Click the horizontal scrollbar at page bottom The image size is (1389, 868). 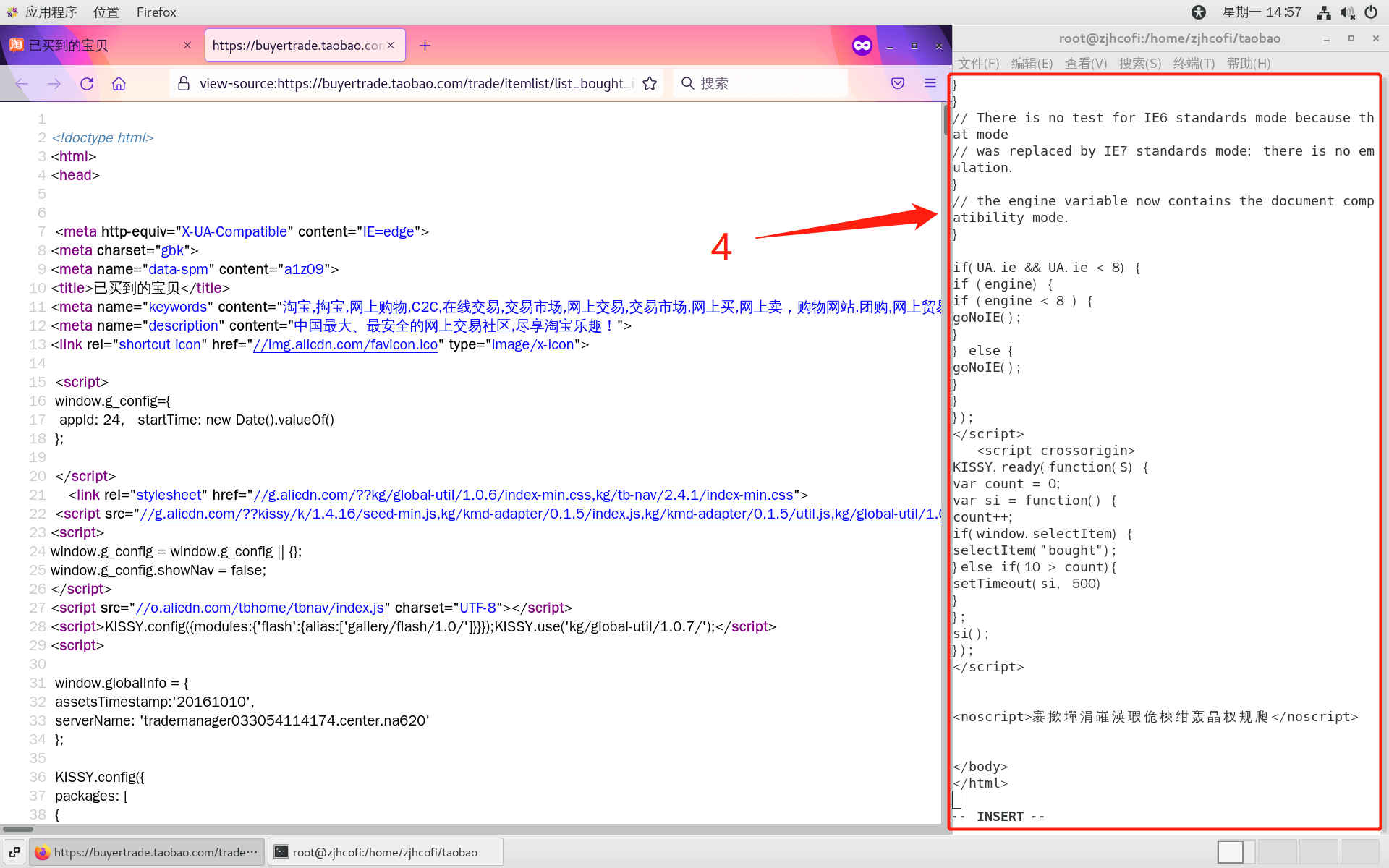pos(19,829)
